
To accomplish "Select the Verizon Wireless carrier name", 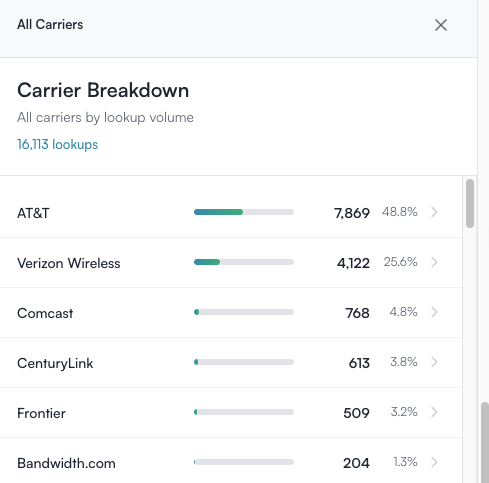I will pyautogui.click(x=69, y=263).
